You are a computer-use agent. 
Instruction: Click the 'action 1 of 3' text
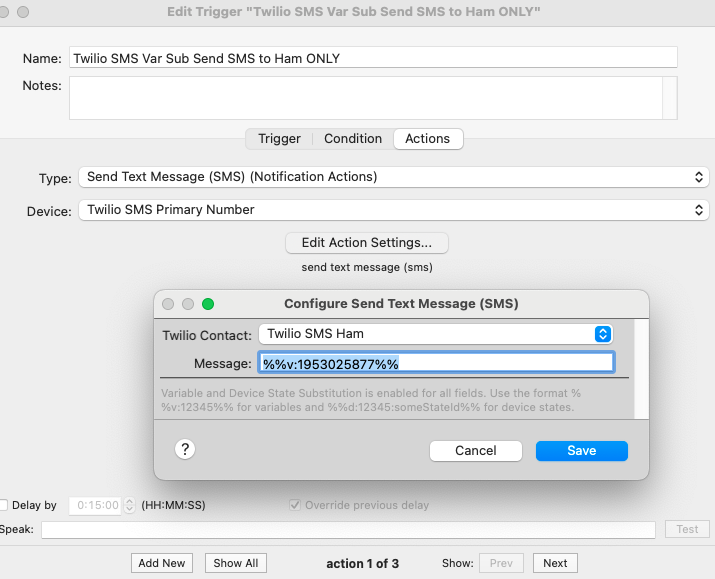[x=363, y=563]
